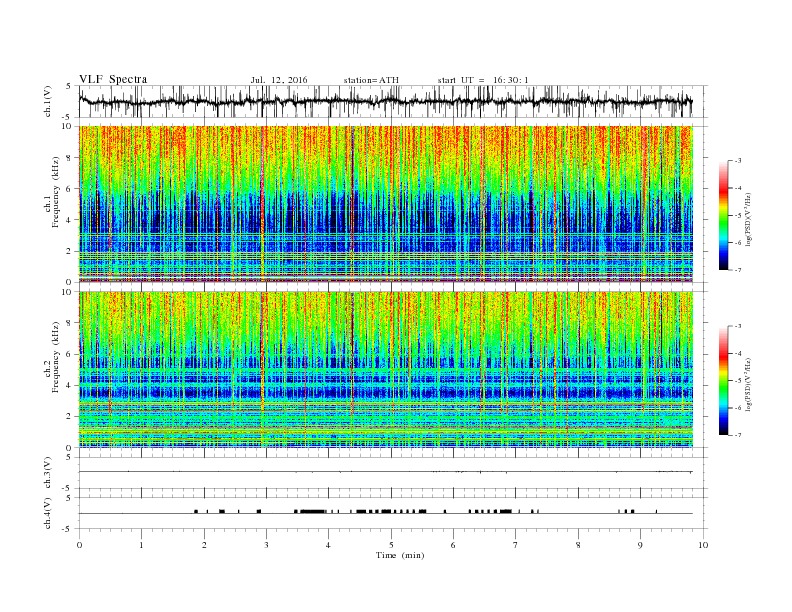
Task: Click the "ch.1(V)" waveform axis label
Action: [x=48, y=101]
